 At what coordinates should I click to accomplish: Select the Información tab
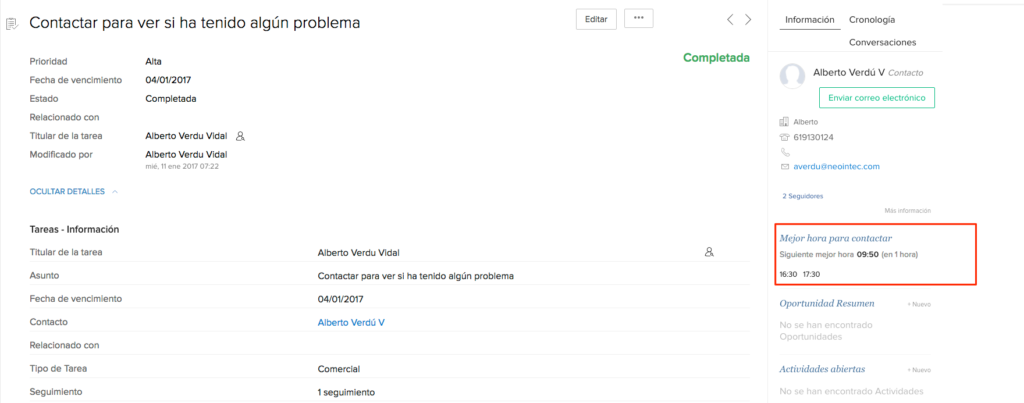pos(810,20)
